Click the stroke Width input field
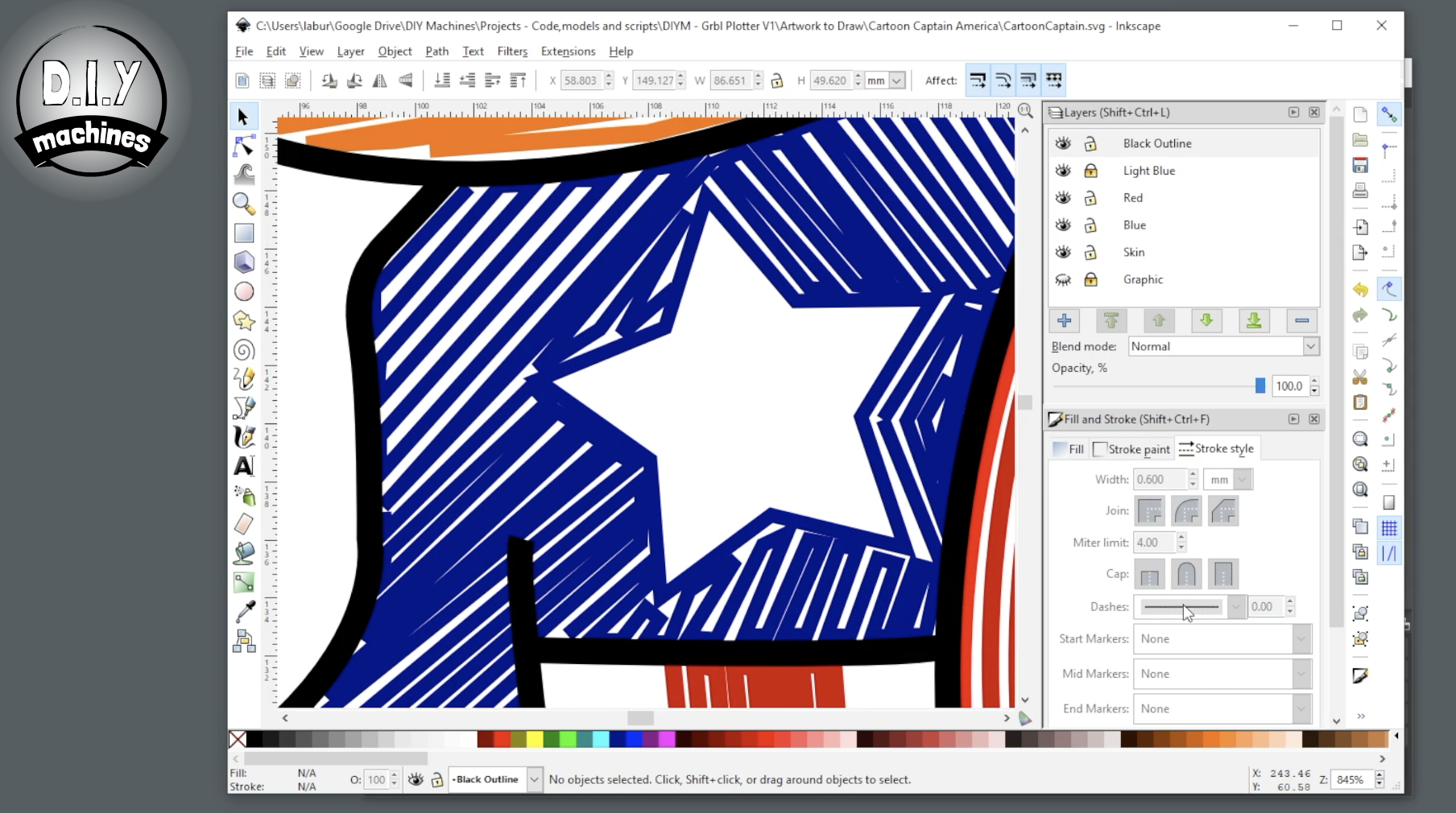This screenshot has width=1456, height=813. click(1160, 480)
